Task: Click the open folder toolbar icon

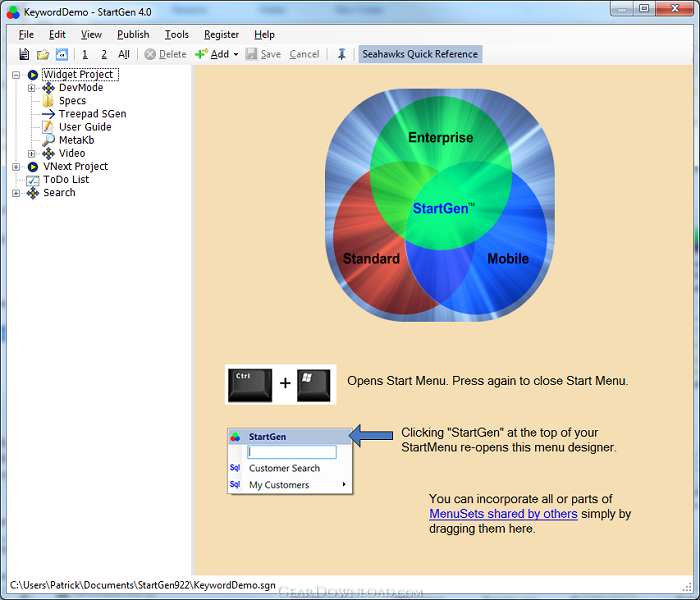Action: (x=43, y=54)
